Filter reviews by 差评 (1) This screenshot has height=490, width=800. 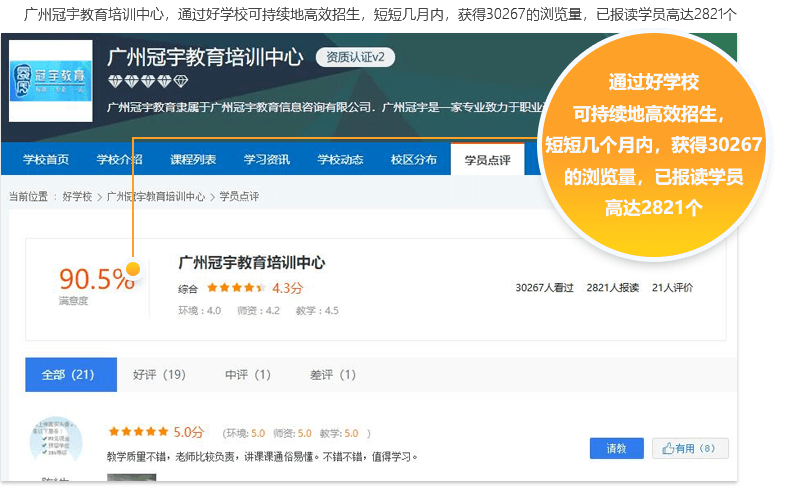[333, 375]
